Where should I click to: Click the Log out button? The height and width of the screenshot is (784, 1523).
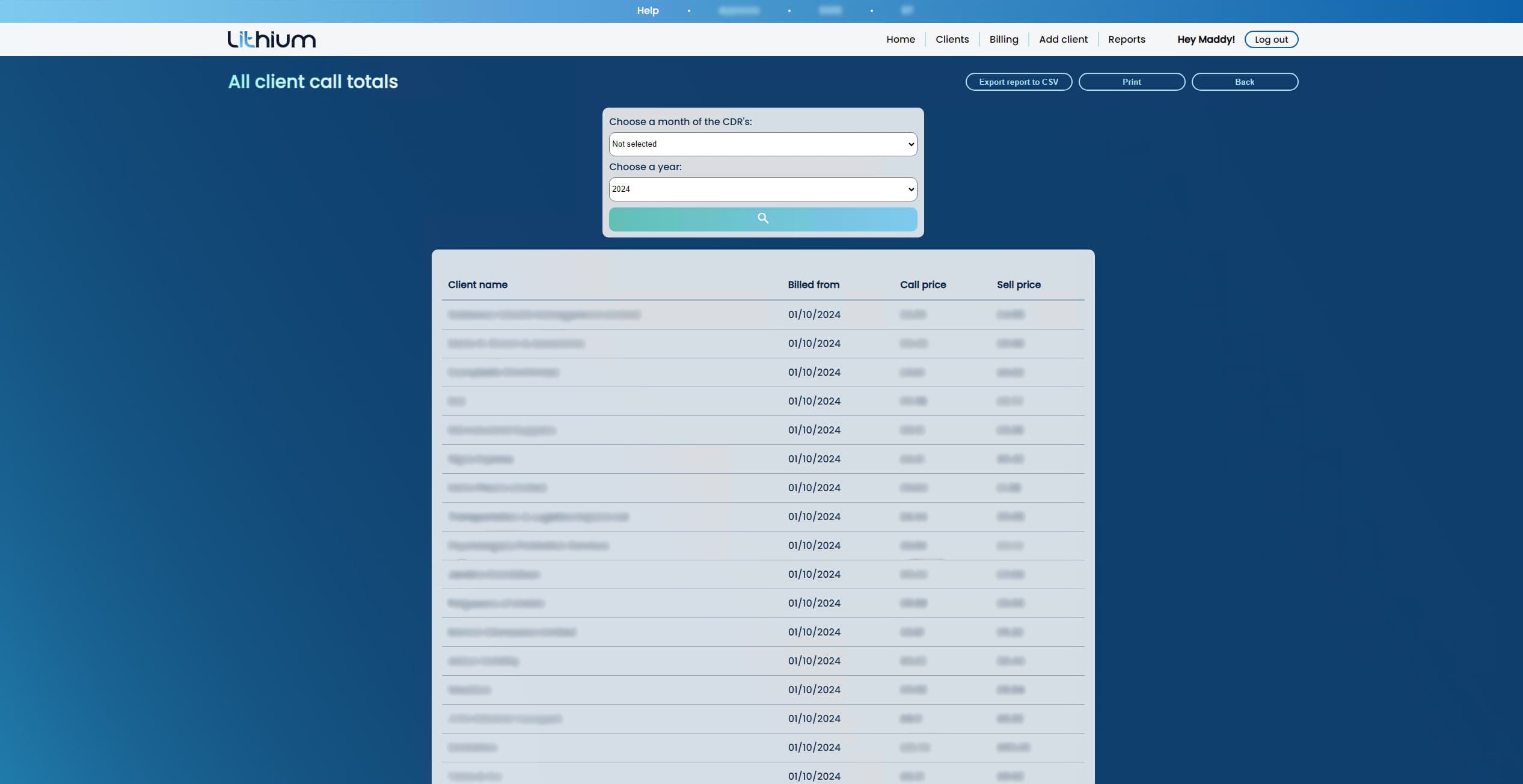1270,40
